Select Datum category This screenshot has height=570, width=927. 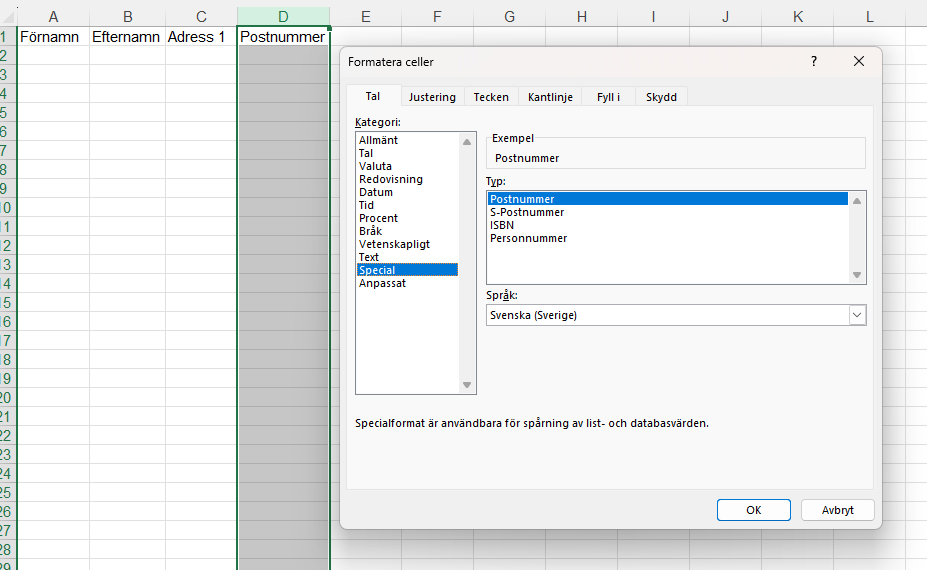pyautogui.click(x=407, y=192)
